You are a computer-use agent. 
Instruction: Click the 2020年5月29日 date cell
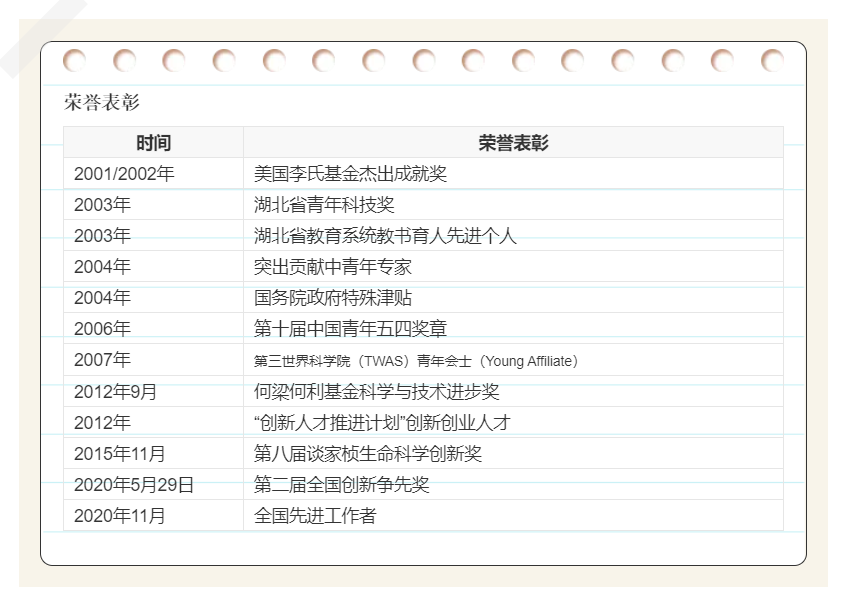[134, 485]
